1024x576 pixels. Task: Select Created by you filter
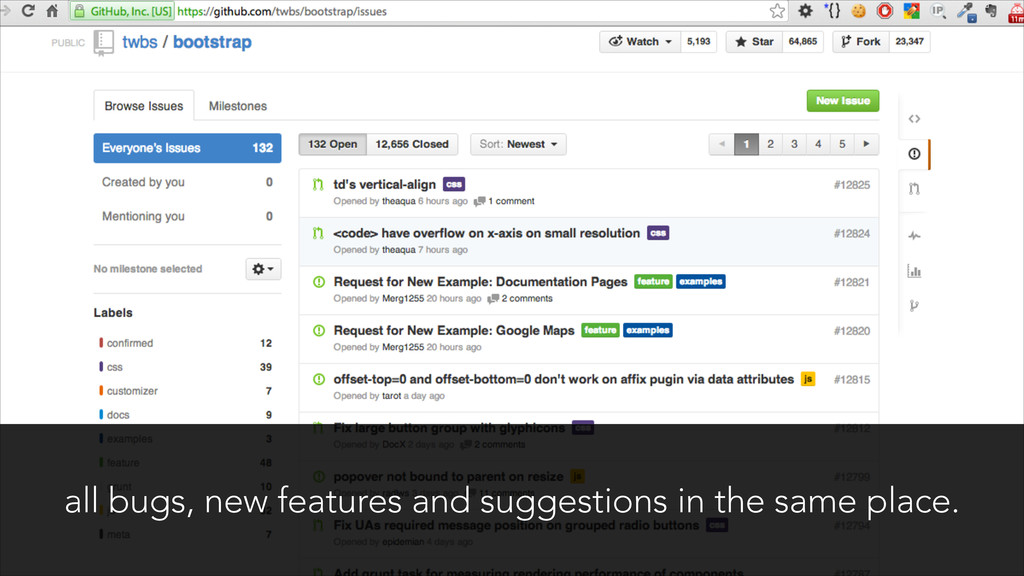pos(187,182)
